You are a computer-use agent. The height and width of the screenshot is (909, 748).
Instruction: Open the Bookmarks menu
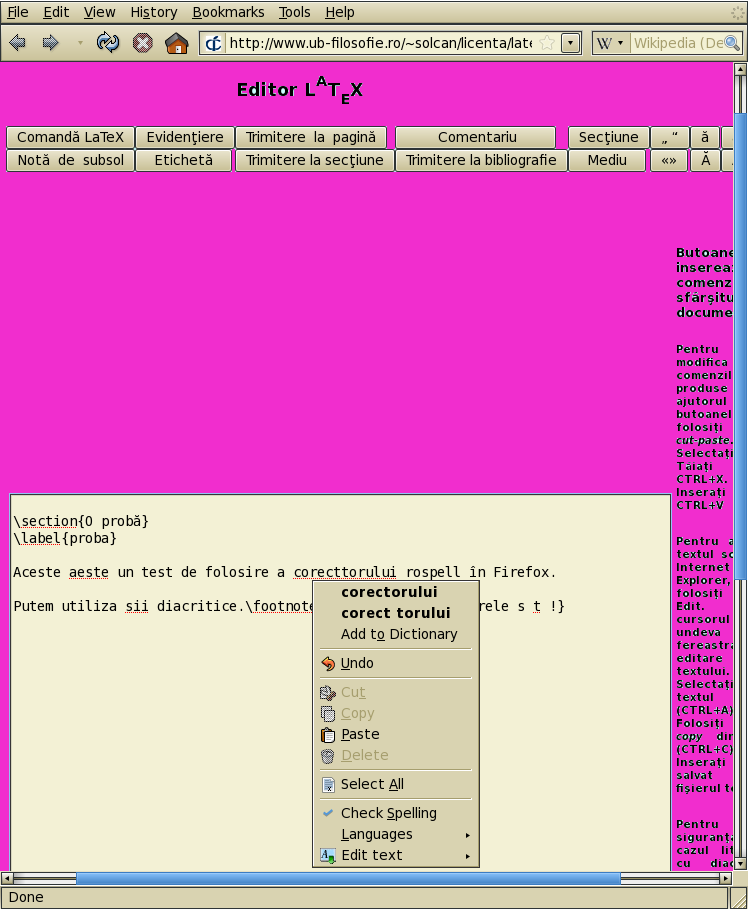228,12
